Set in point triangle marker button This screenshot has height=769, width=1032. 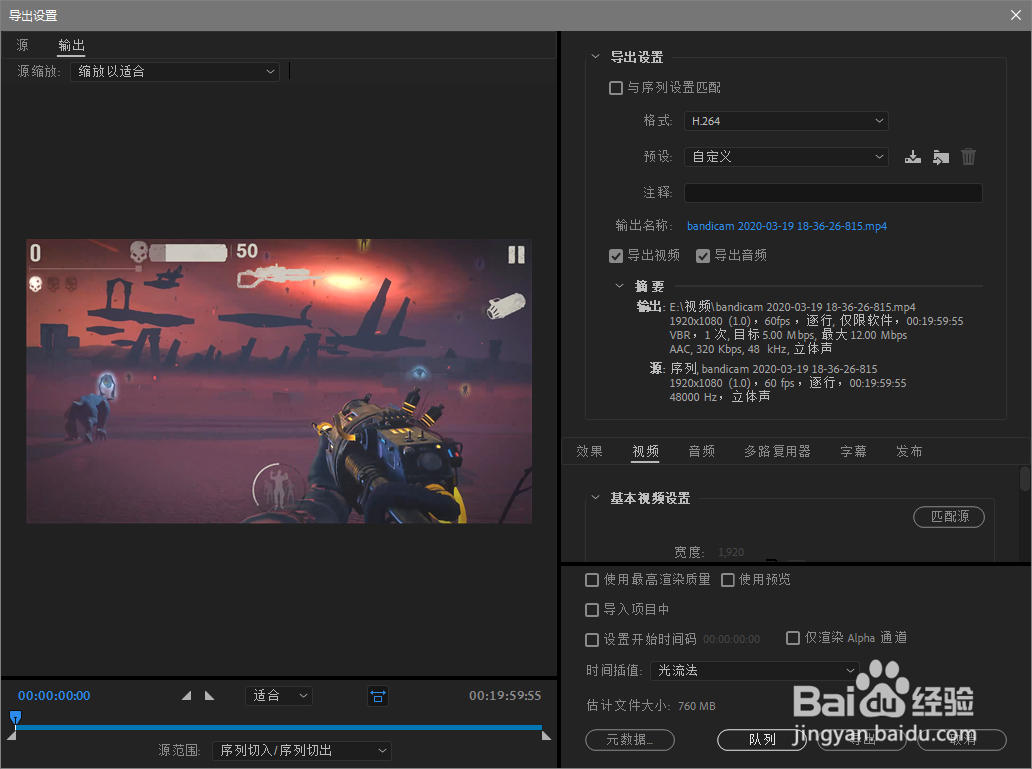[x=187, y=695]
